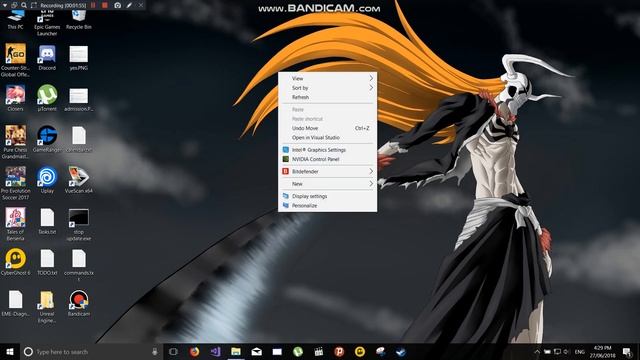Switch the ENG input language indicator

coord(579,351)
